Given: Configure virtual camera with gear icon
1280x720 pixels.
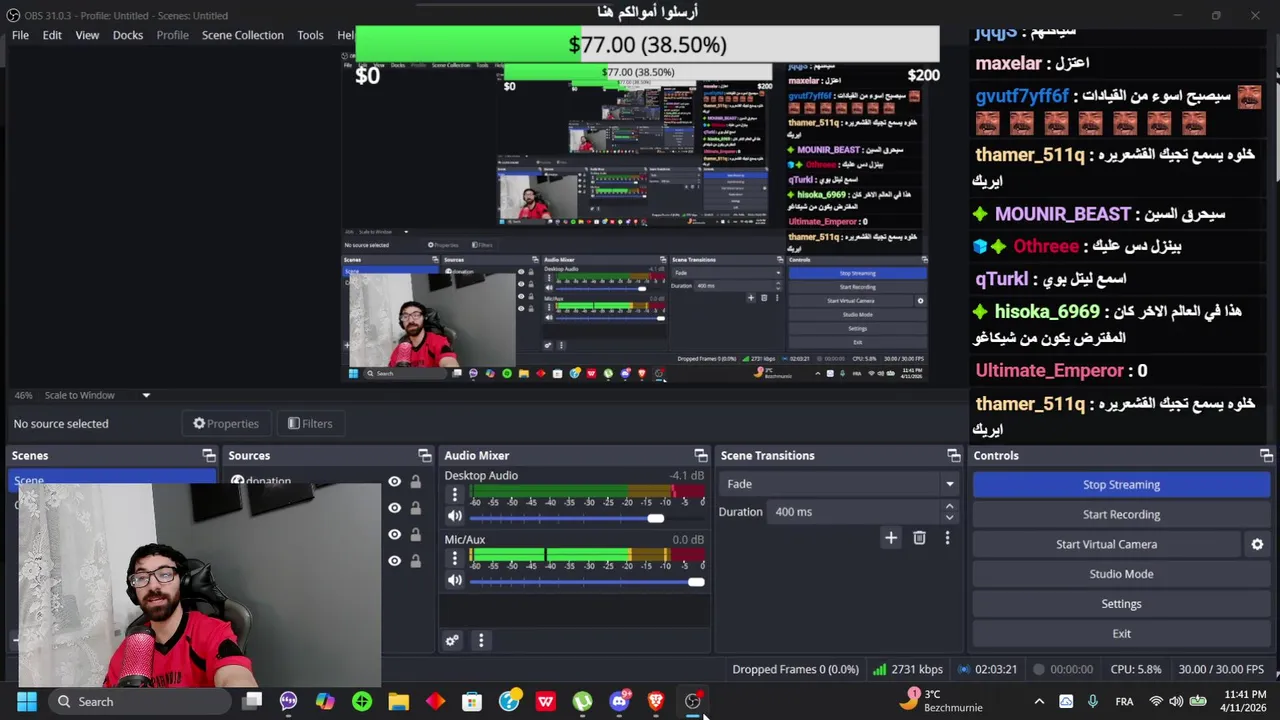Looking at the screenshot, I should coord(1257,544).
